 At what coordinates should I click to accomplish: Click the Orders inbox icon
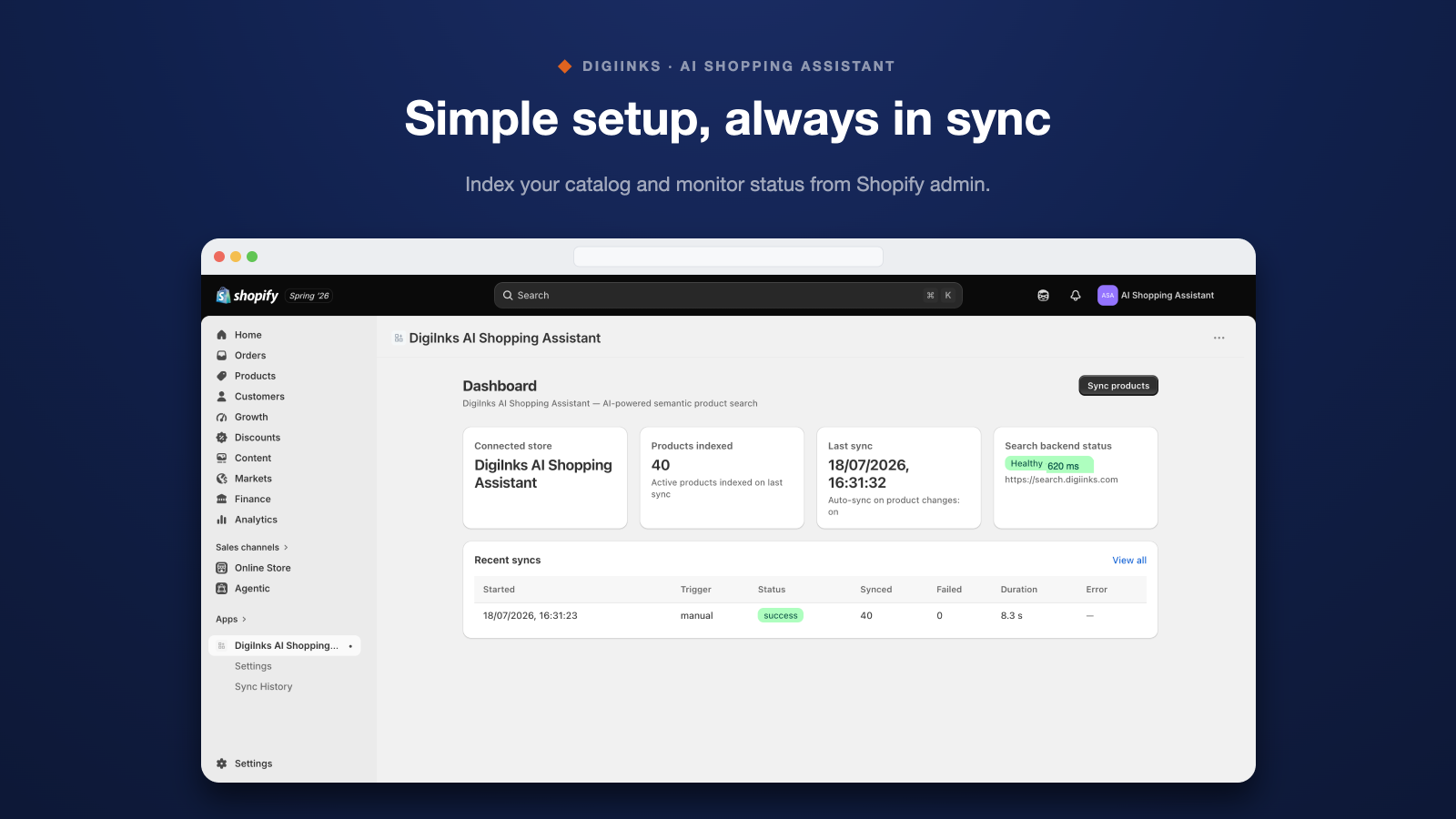pos(221,356)
